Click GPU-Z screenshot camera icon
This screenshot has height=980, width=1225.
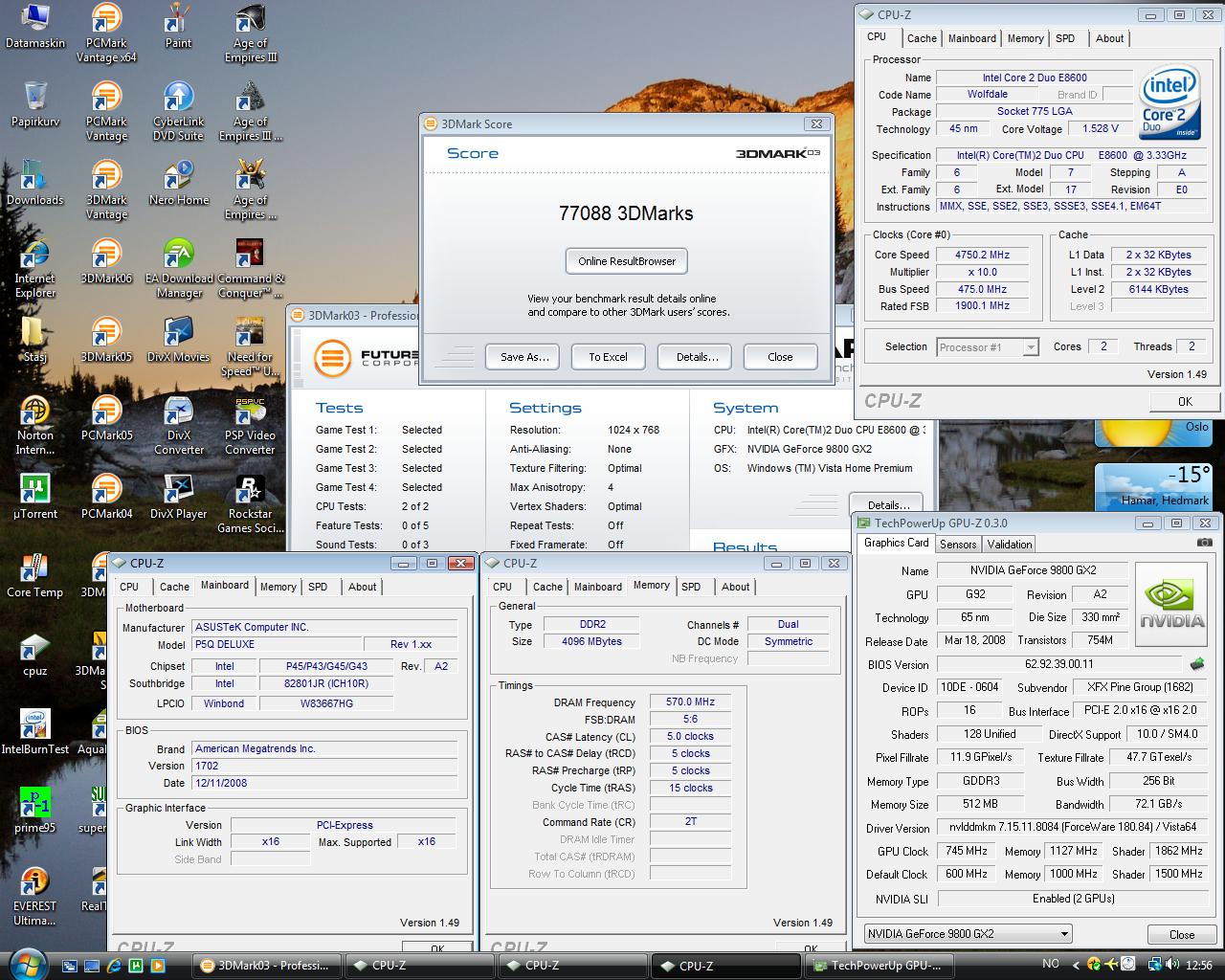(1204, 543)
